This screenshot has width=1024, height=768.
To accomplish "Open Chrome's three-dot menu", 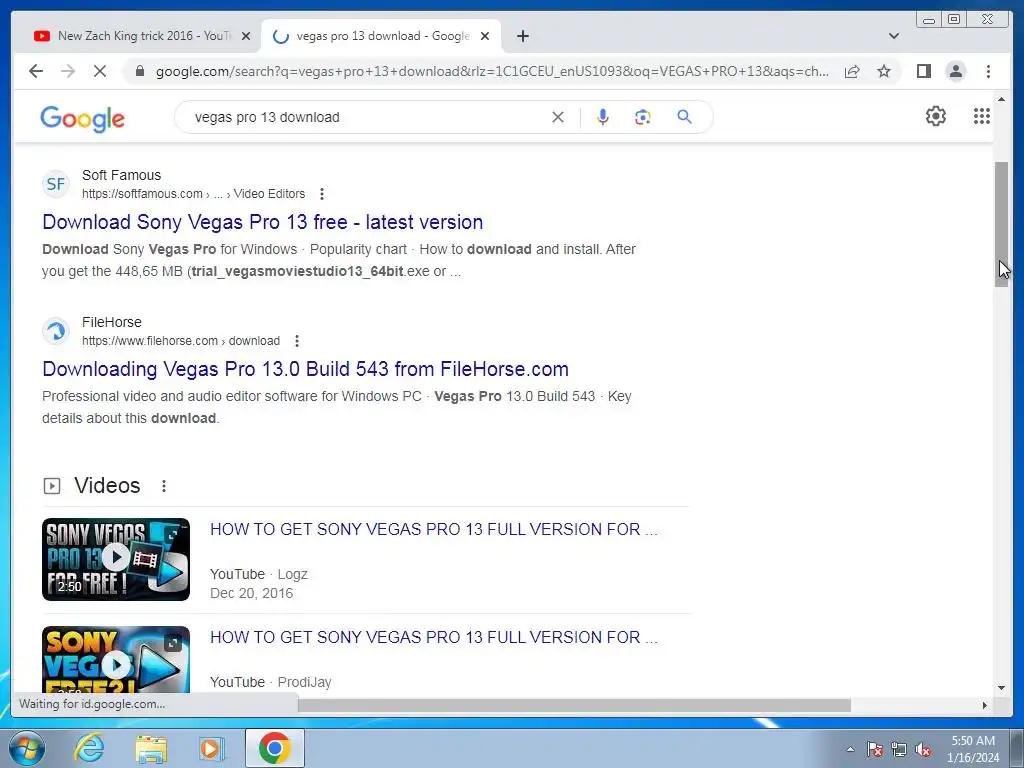I will pos(988,71).
